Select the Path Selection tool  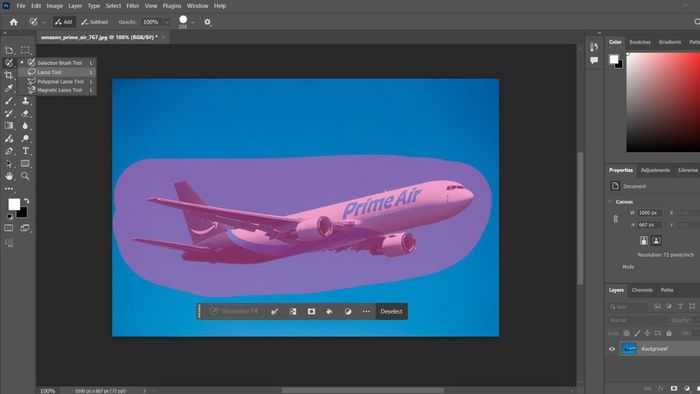9,164
